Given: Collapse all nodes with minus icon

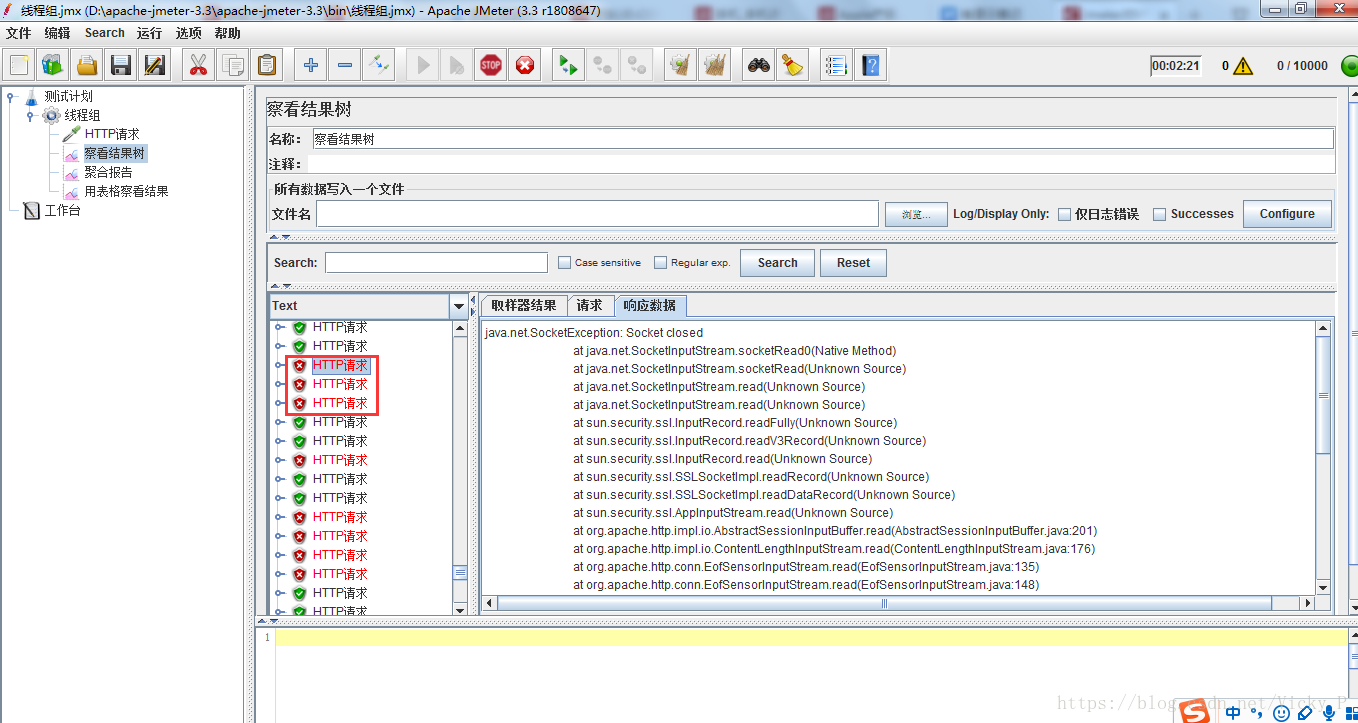Looking at the screenshot, I should [x=345, y=66].
